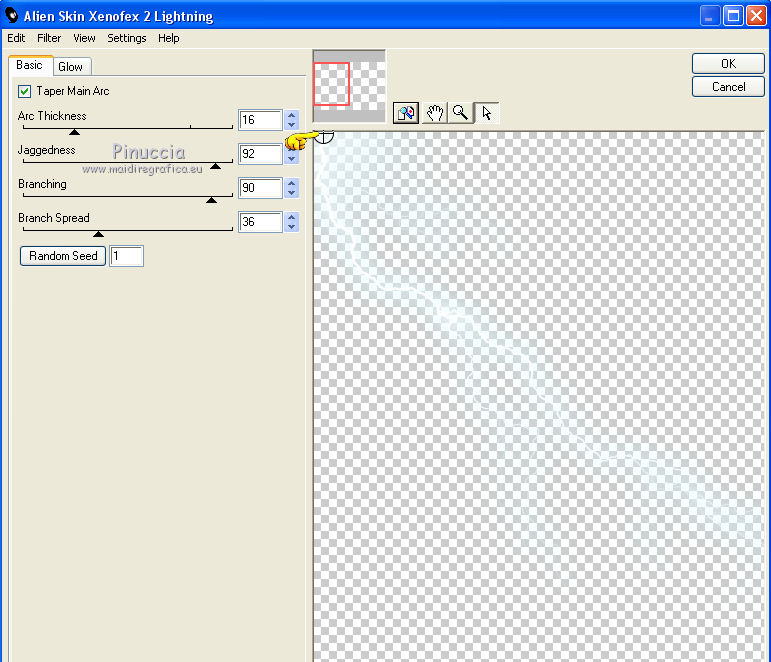771x662 pixels.
Task: Open the Settings menu
Action: click(x=127, y=38)
